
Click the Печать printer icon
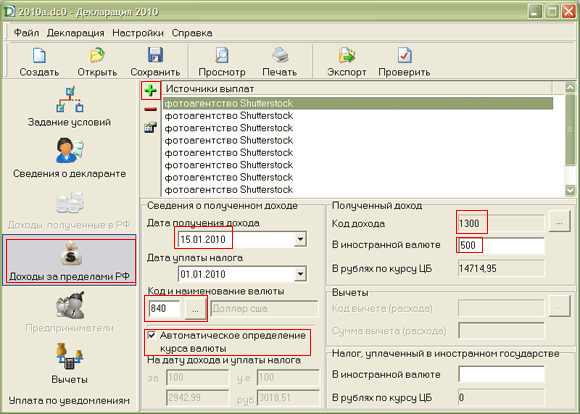[280, 55]
